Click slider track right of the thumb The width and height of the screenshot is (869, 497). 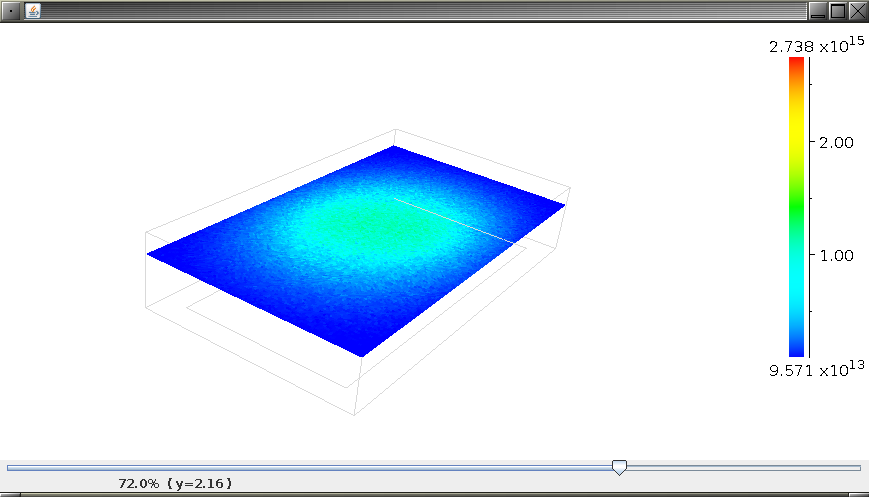click(x=740, y=467)
